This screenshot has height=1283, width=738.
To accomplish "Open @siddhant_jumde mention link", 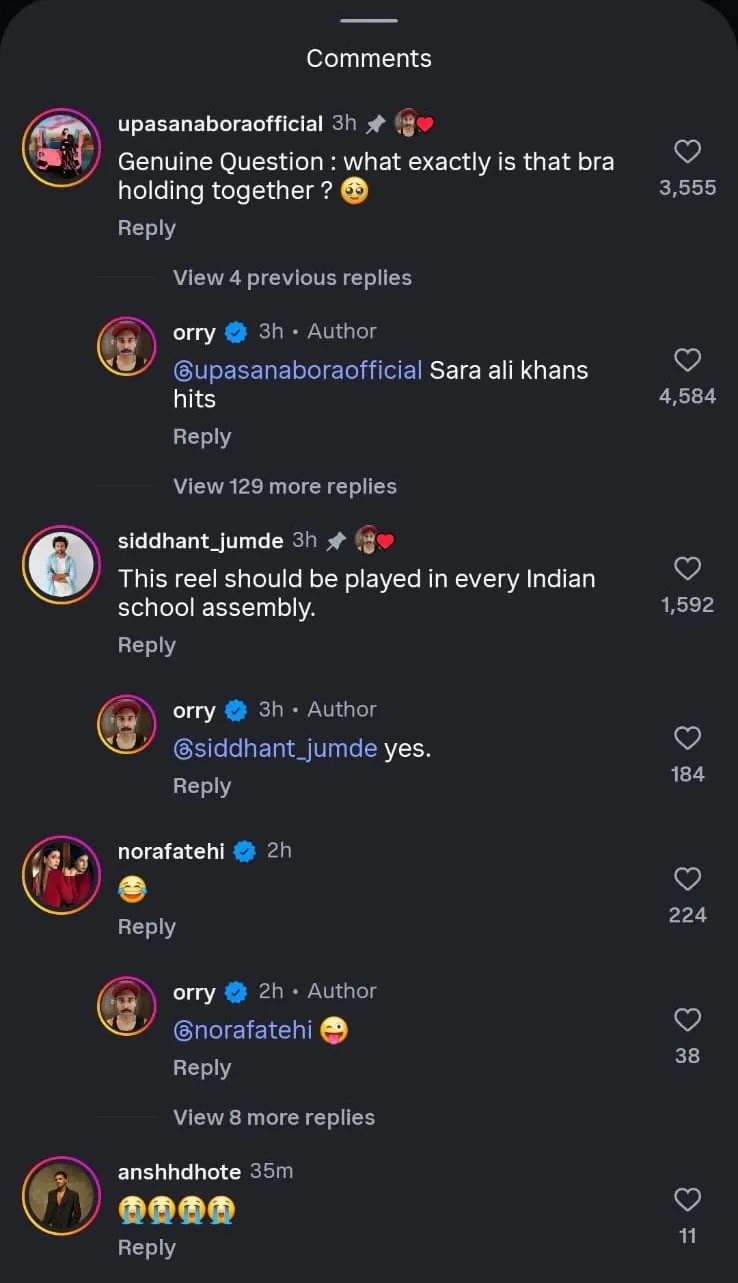I will [275, 749].
